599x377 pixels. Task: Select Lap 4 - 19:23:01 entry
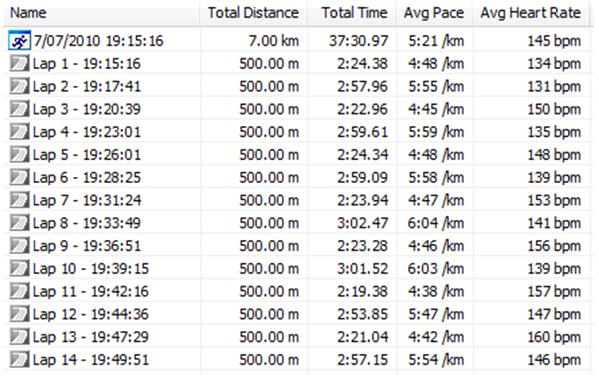tap(87, 132)
